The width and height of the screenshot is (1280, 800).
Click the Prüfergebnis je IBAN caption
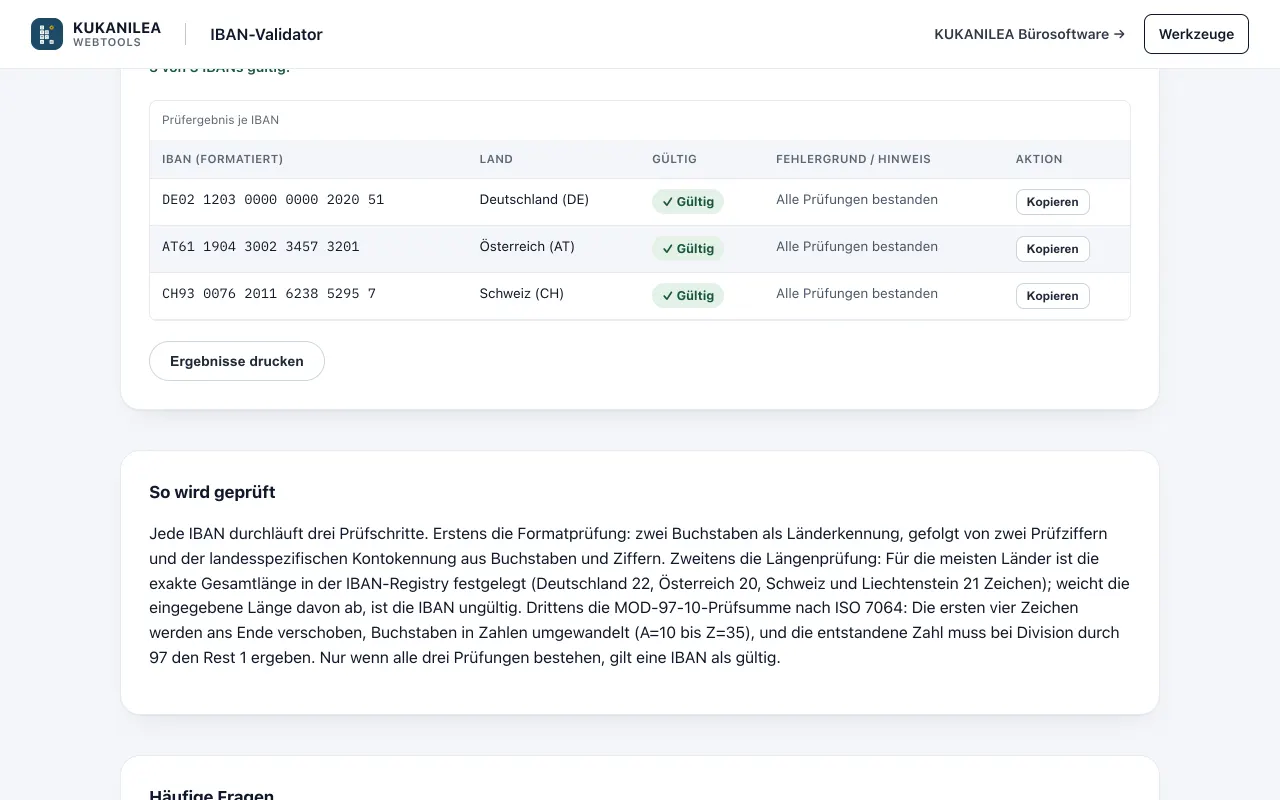(x=220, y=120)
